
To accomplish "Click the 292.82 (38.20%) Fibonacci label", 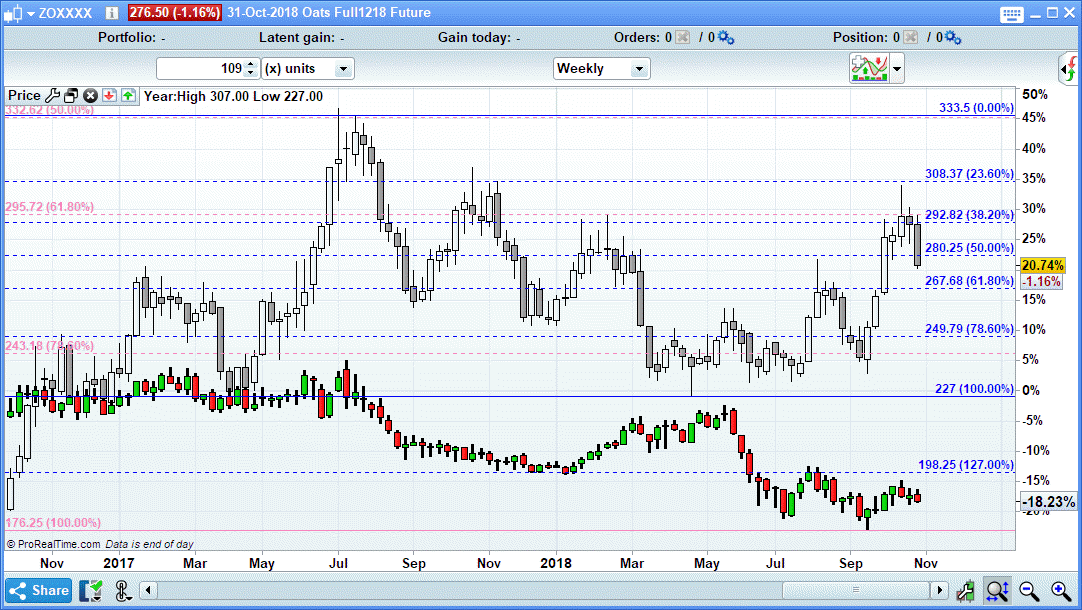I will (970, 215).
